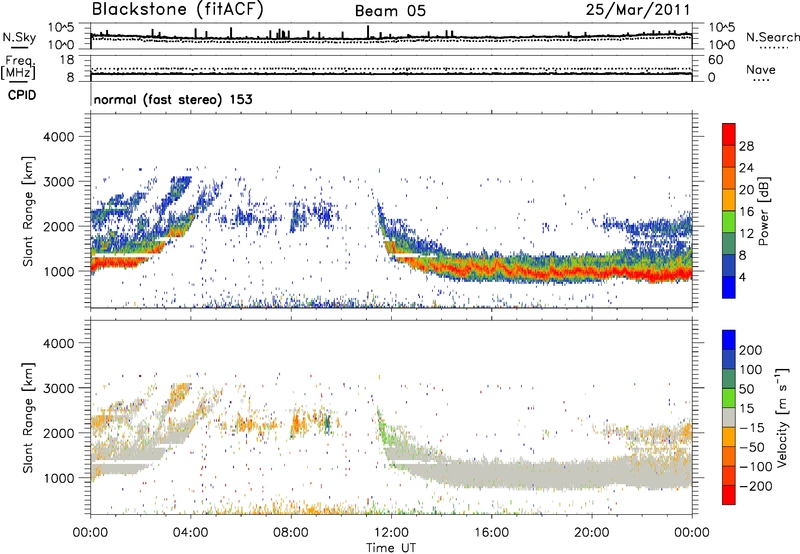This screenshot has width=800, height=554.
Task: Click the '60' tick right of frequency panel
Action: tap(716, 60)
